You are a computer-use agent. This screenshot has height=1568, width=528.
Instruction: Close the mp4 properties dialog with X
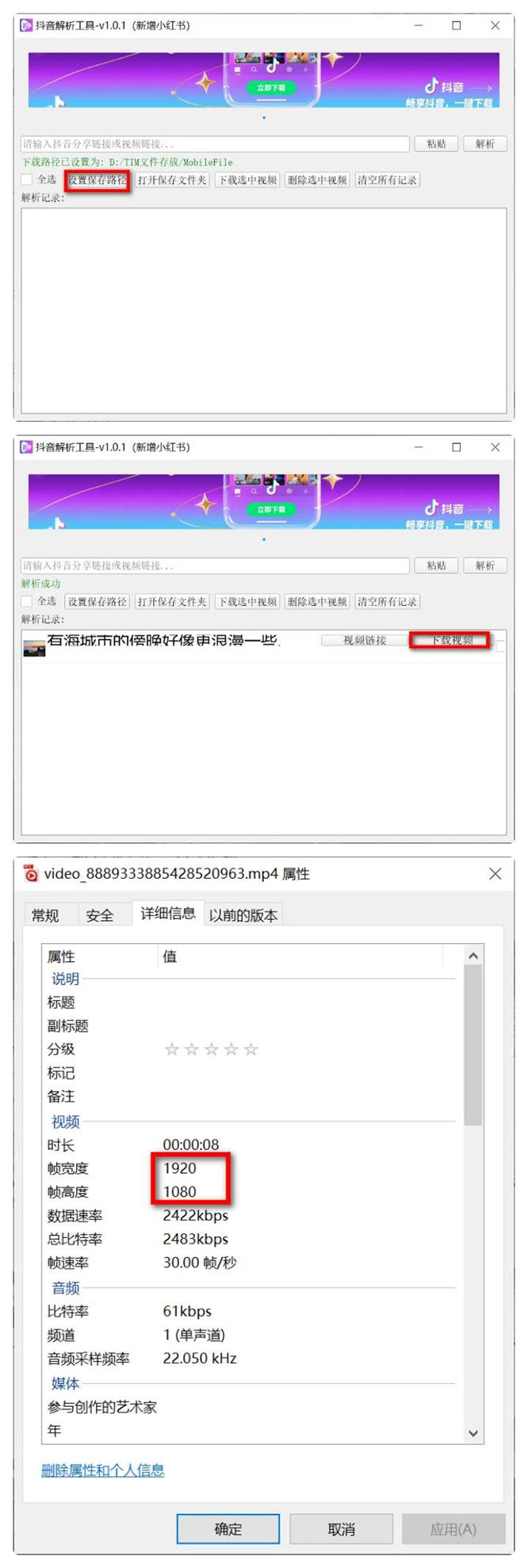[x=495, y=873]
